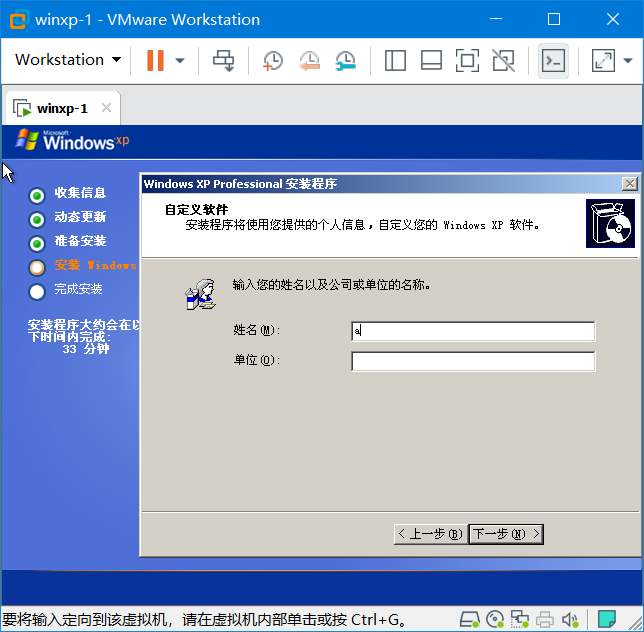644x632 pixels.
Task: Open the console view button
Action: pyautogui.click(x=553, y=61)
